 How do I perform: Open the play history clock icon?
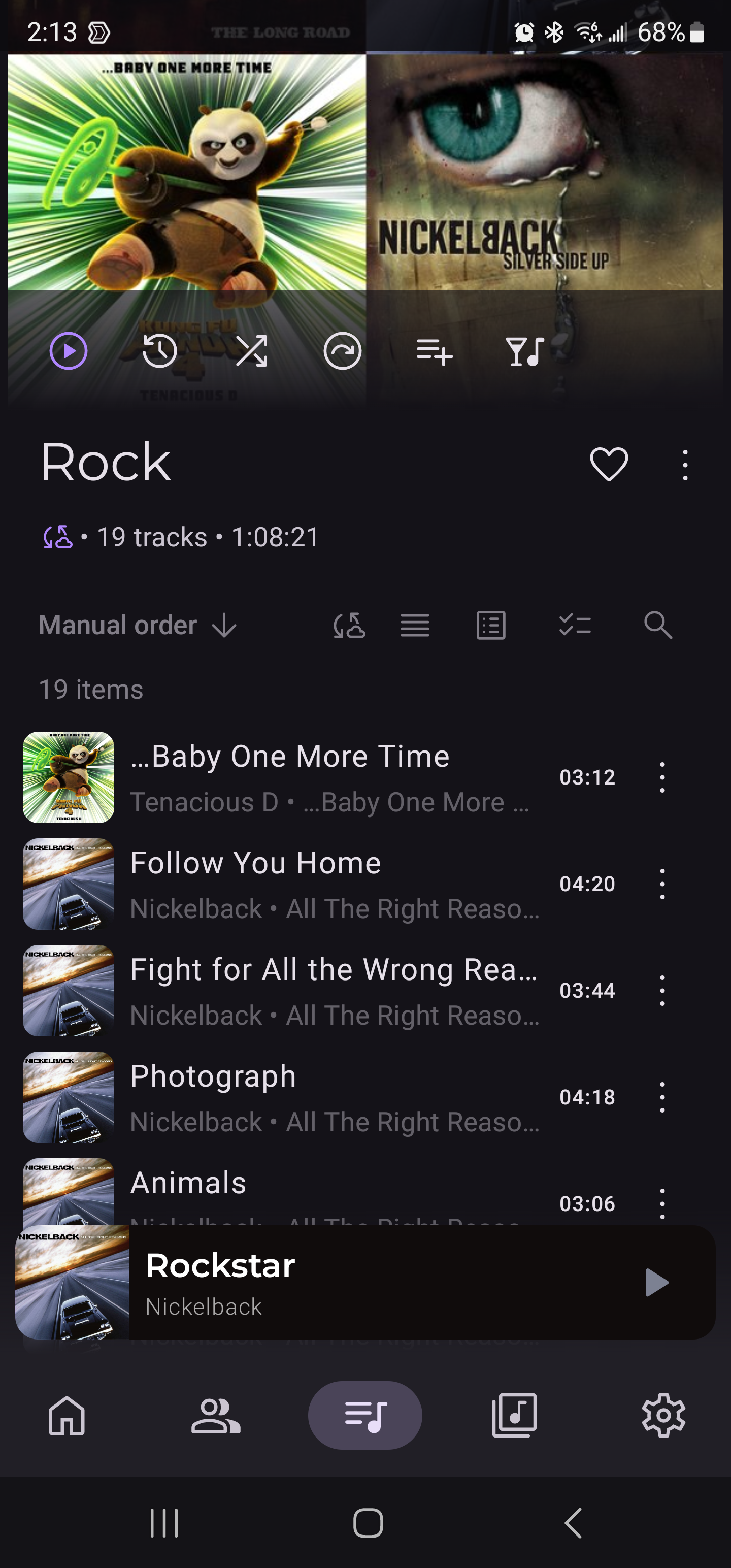click(x=159, y=350)
